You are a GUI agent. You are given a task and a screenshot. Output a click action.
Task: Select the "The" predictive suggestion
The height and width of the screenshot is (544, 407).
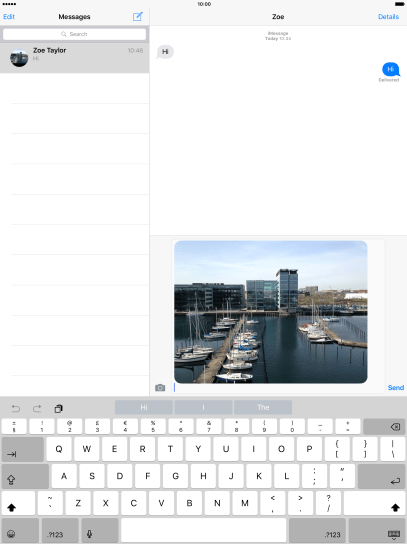pyautogui.click(x=263, y=407)
